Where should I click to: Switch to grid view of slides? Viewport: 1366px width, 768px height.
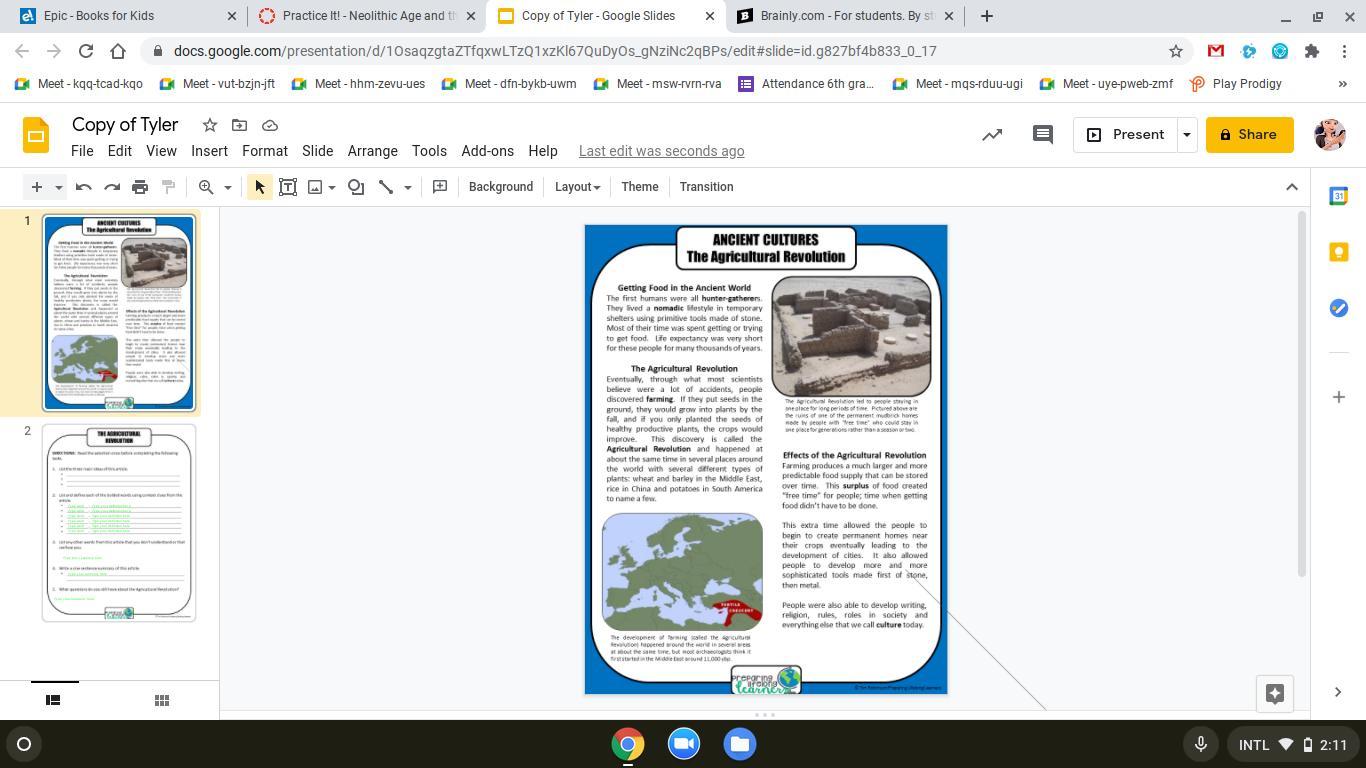click(161, 700)
